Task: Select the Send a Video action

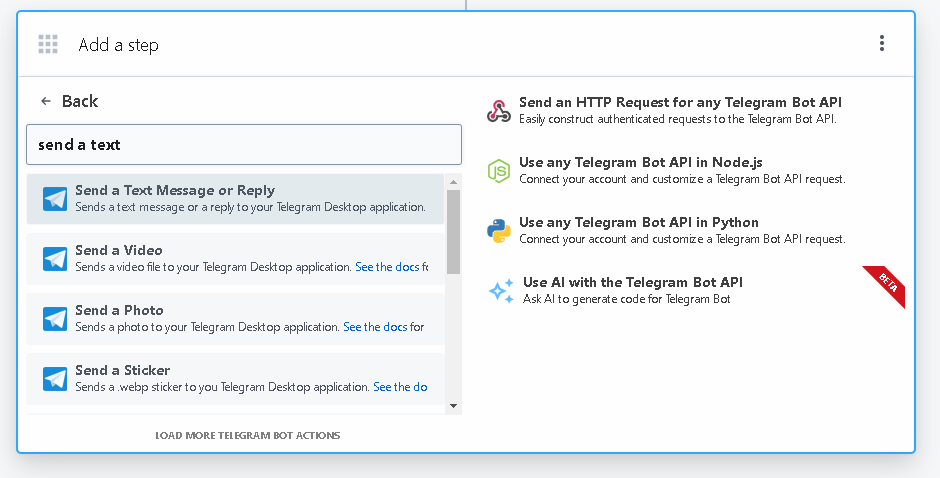Action: point(236,259)
